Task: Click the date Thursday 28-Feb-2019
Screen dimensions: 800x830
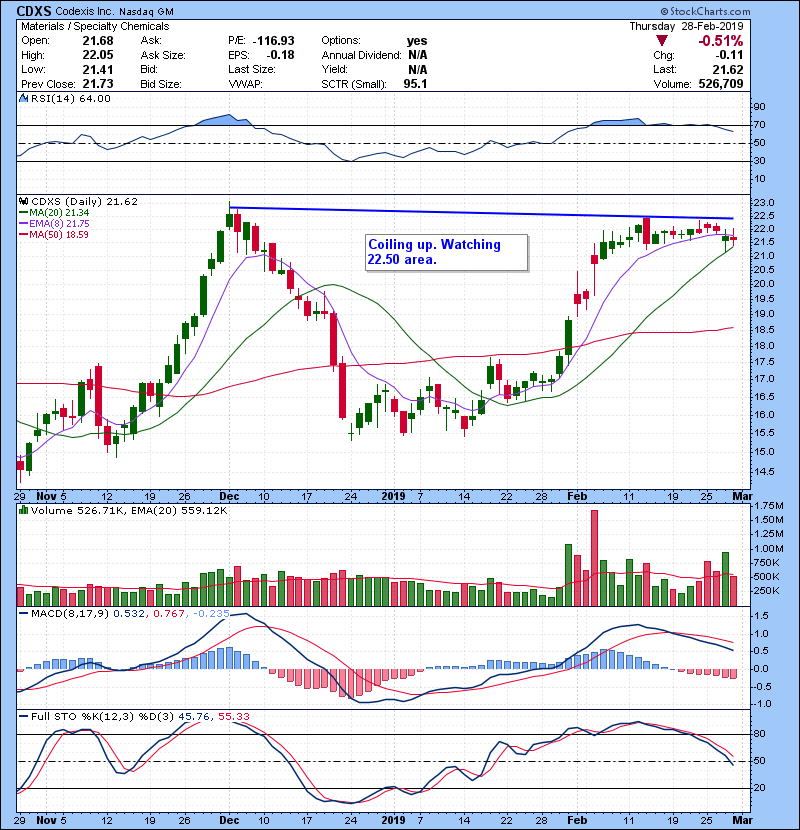Action: tap(686, 26)
